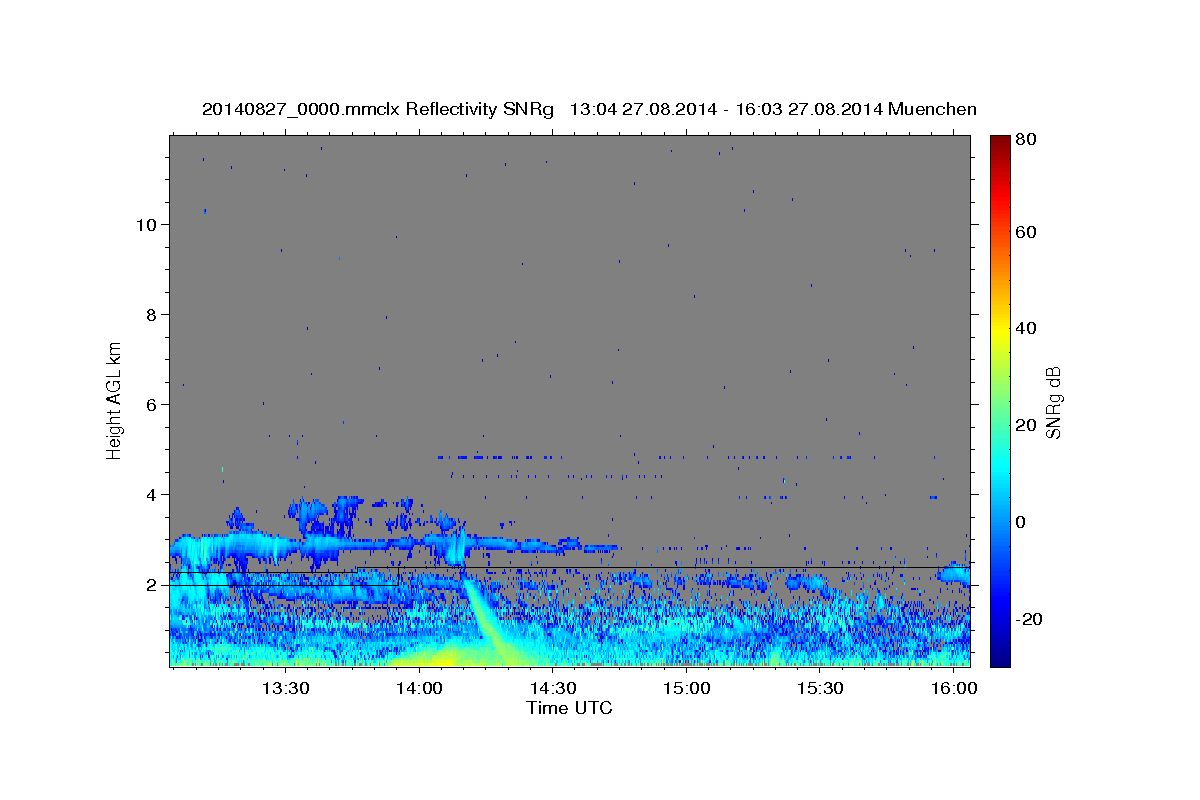The height and width of the screenshot is (800, 1200).
Task: Click the 15:30 time tick label
Action: pos(821,688)
